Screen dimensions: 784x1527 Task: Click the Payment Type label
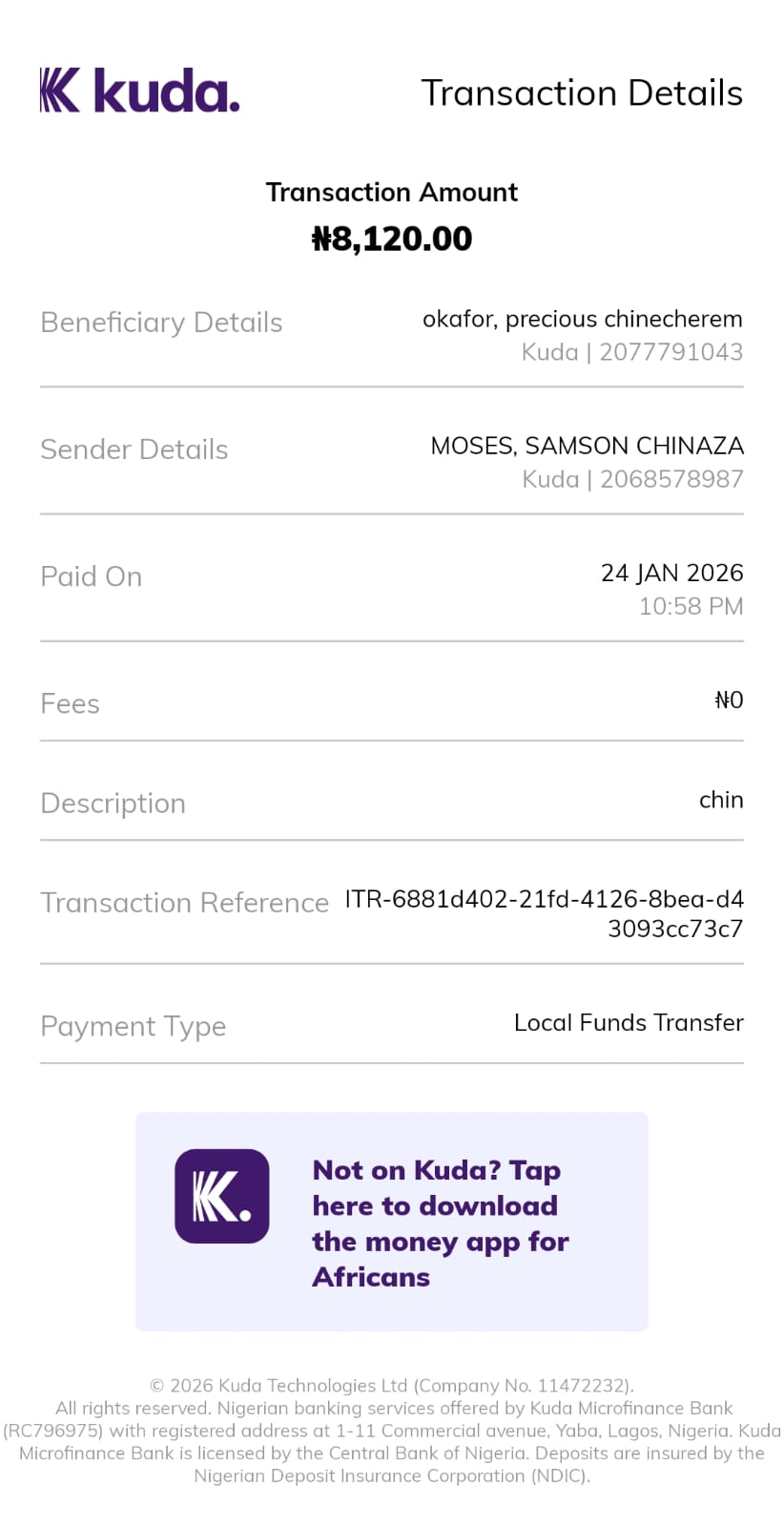pos(134,1026)
